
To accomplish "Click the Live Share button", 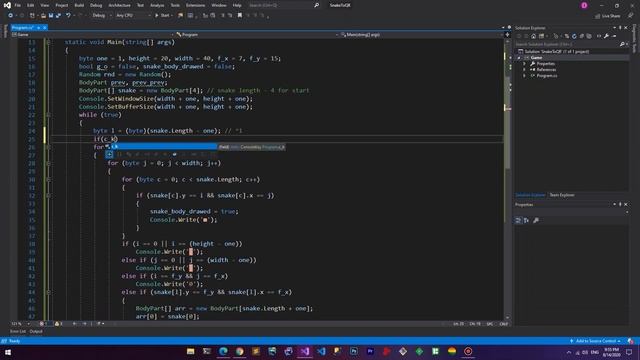I will click(608, 16).
